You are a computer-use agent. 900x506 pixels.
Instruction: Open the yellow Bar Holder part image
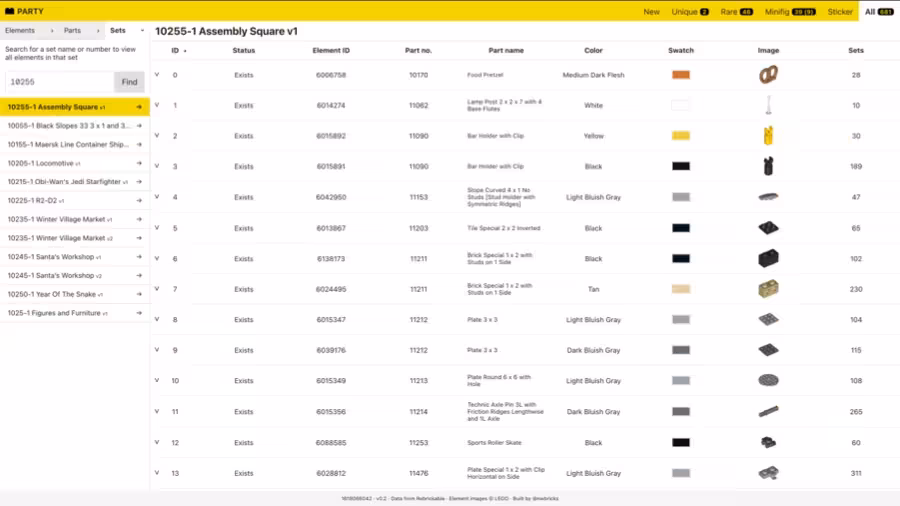point(768,135)
